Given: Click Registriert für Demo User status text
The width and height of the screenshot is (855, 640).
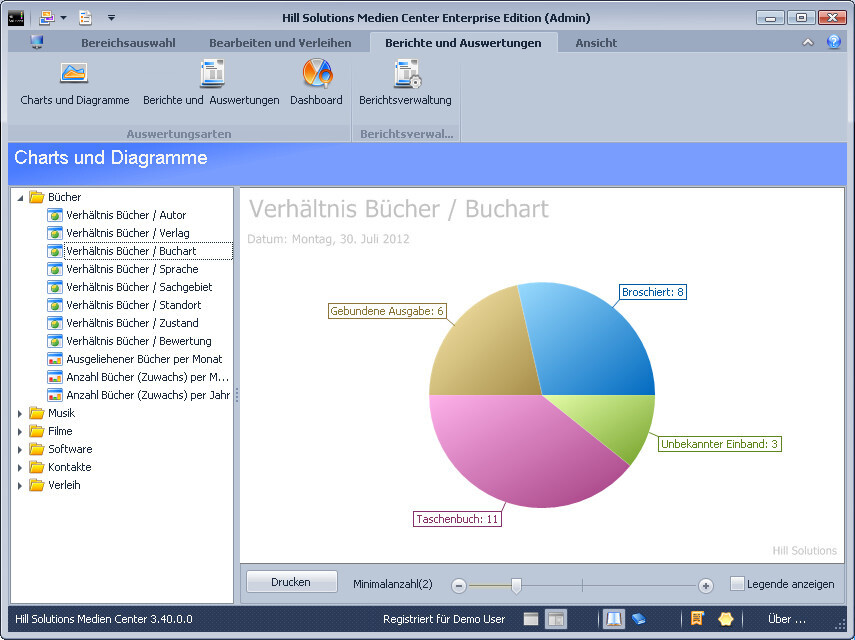Looking at the screenshot, I should click(444, 619).
